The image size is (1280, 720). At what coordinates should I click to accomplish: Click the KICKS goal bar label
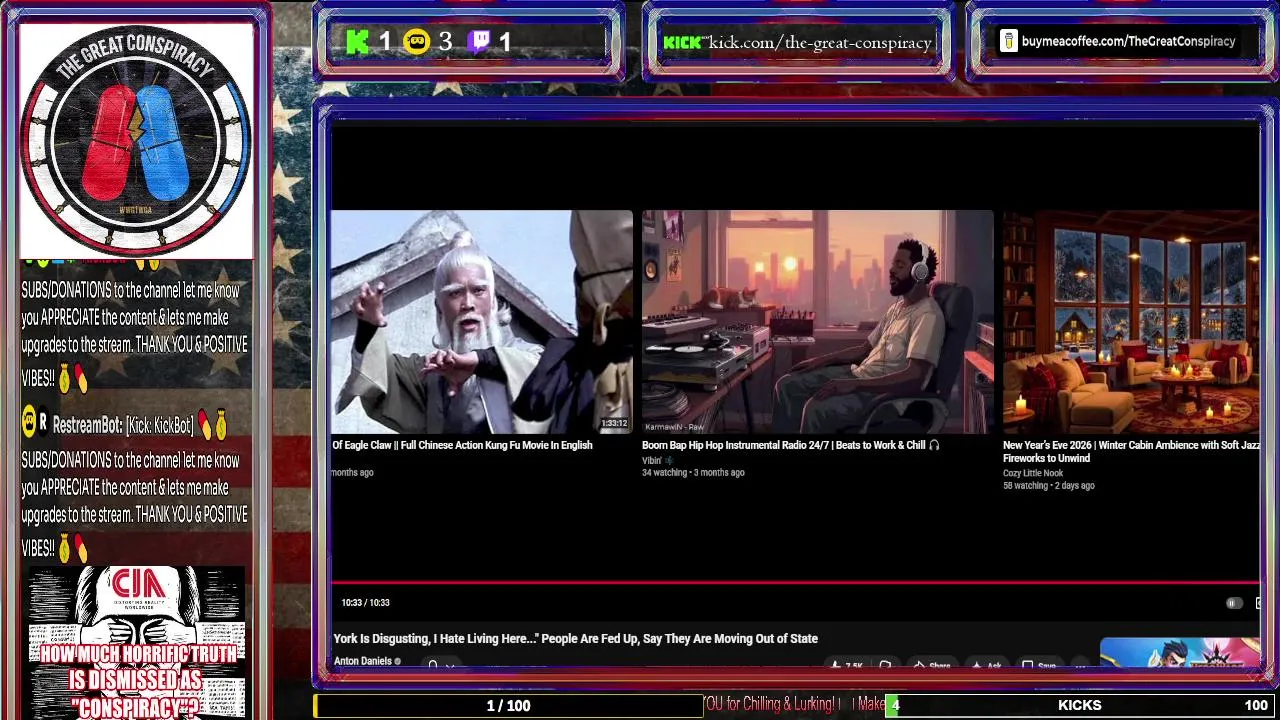click(x=1080, y=705)
